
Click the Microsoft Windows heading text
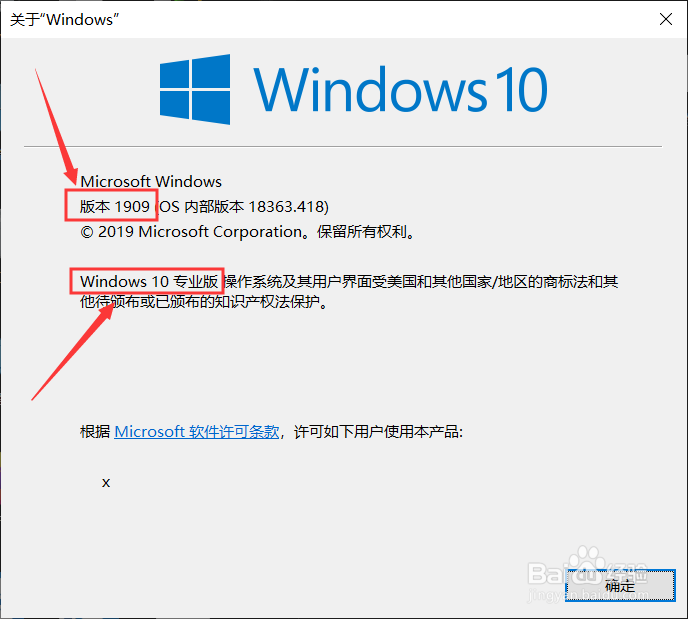point(151,182)
